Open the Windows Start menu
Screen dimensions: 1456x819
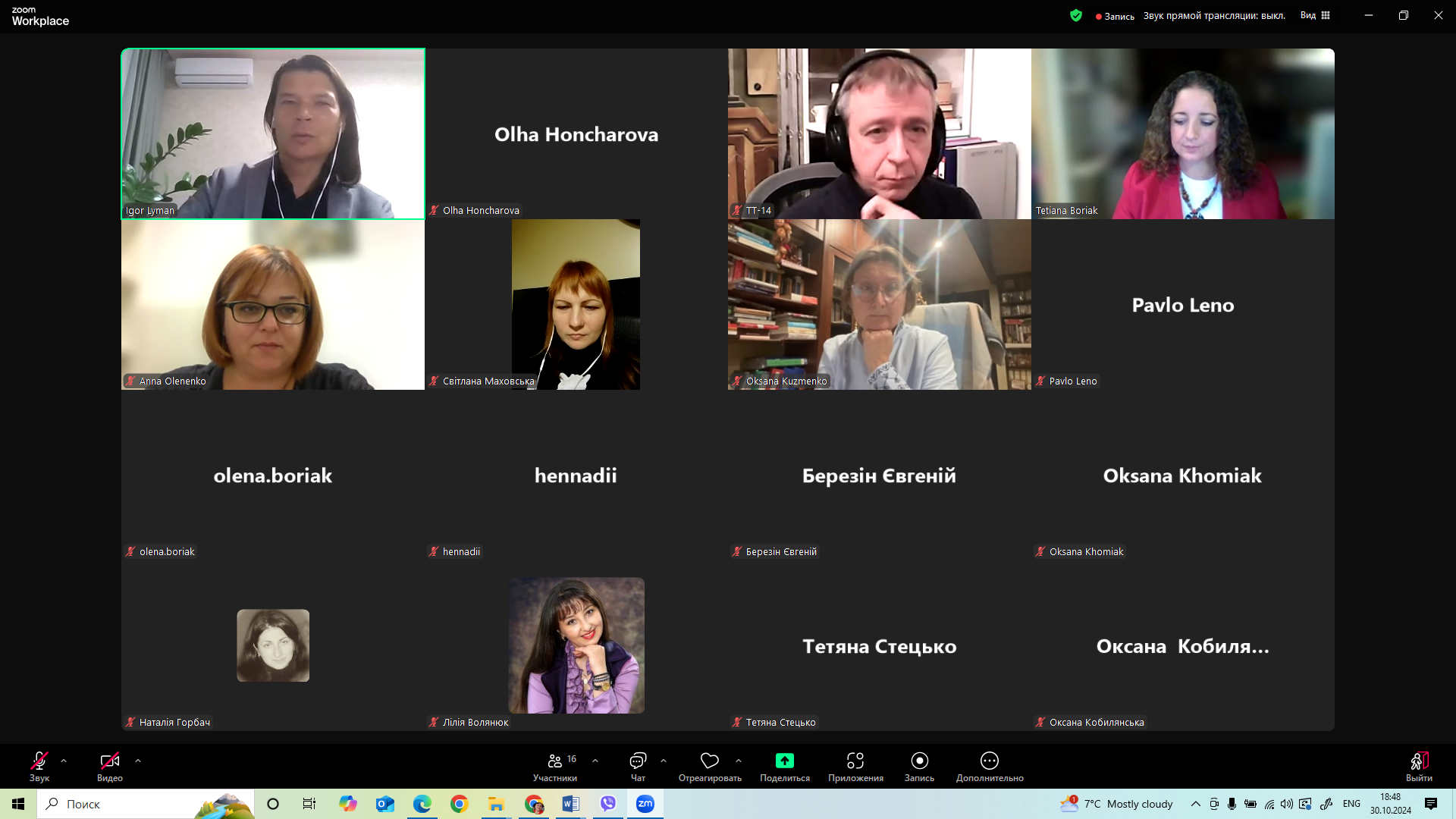click(x=18, y=804)
